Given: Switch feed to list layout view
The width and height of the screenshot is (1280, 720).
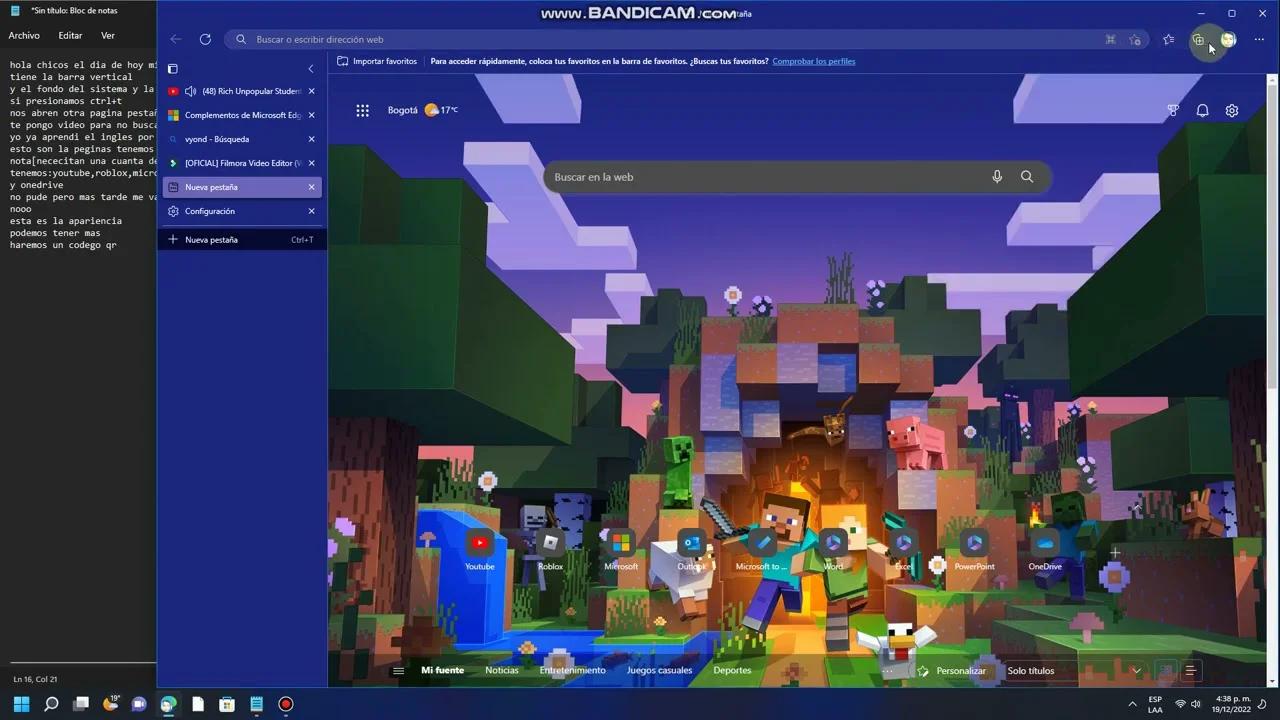Looking at the screenshot, I should pyautogui.click(x=1190, y=671).
